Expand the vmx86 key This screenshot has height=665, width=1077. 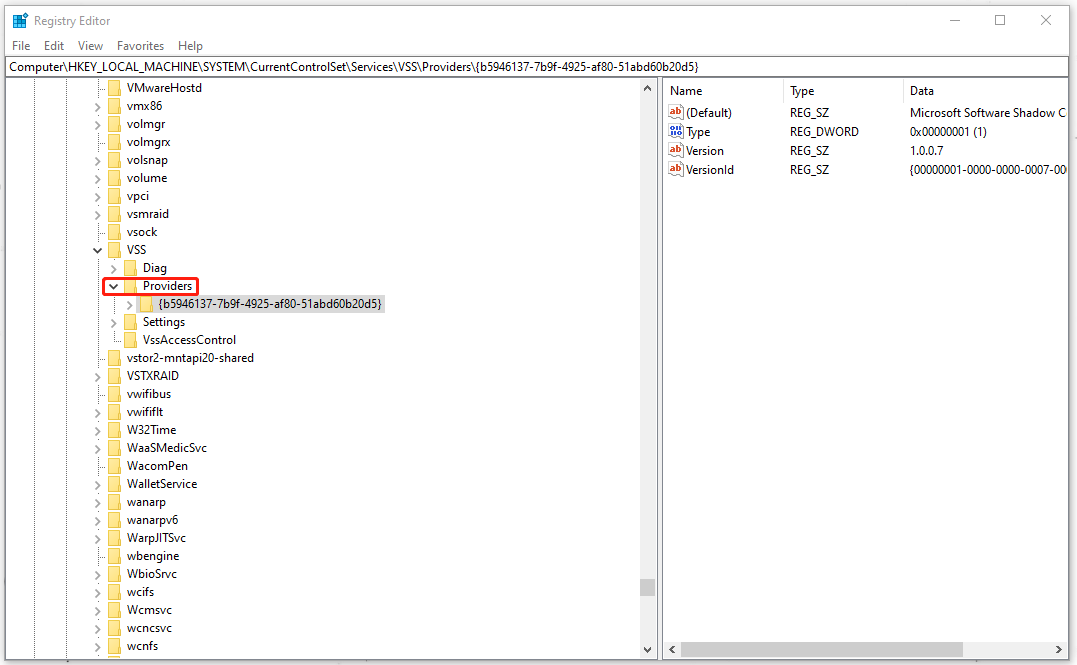[x=98, y=106]
